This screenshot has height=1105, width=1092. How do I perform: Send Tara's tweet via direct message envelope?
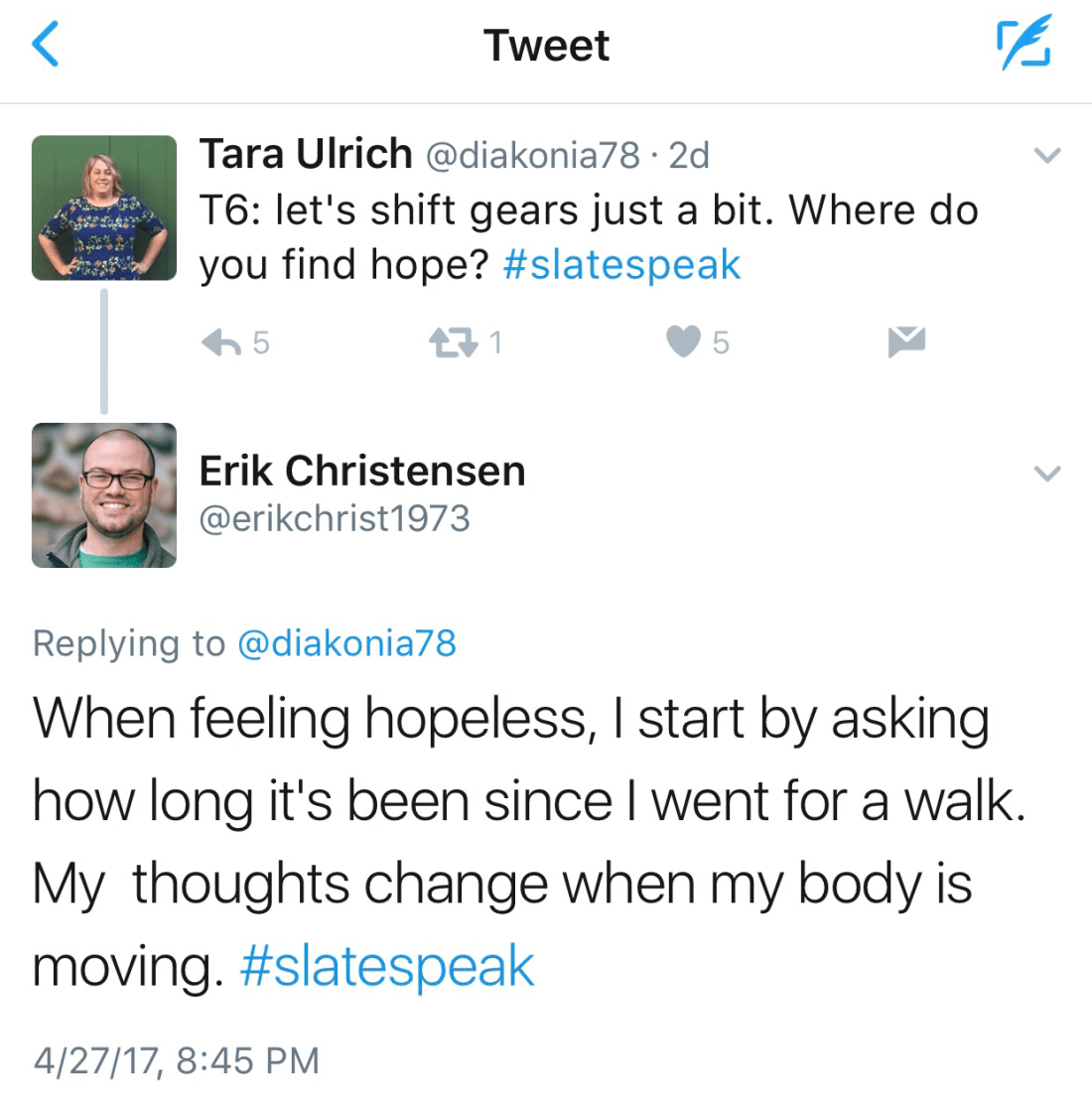click(906, 342)
